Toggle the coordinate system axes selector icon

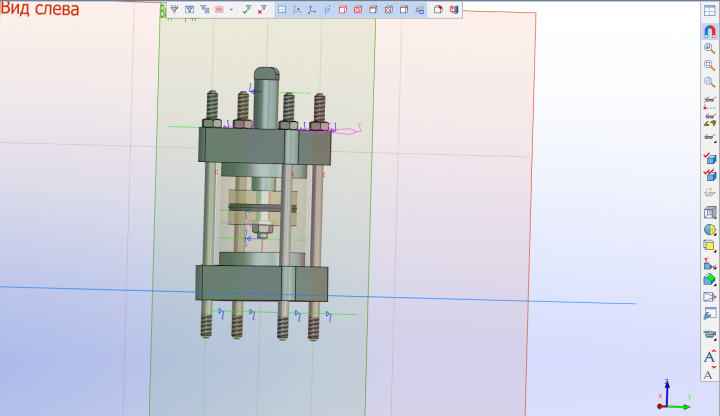tap(312, 9)
